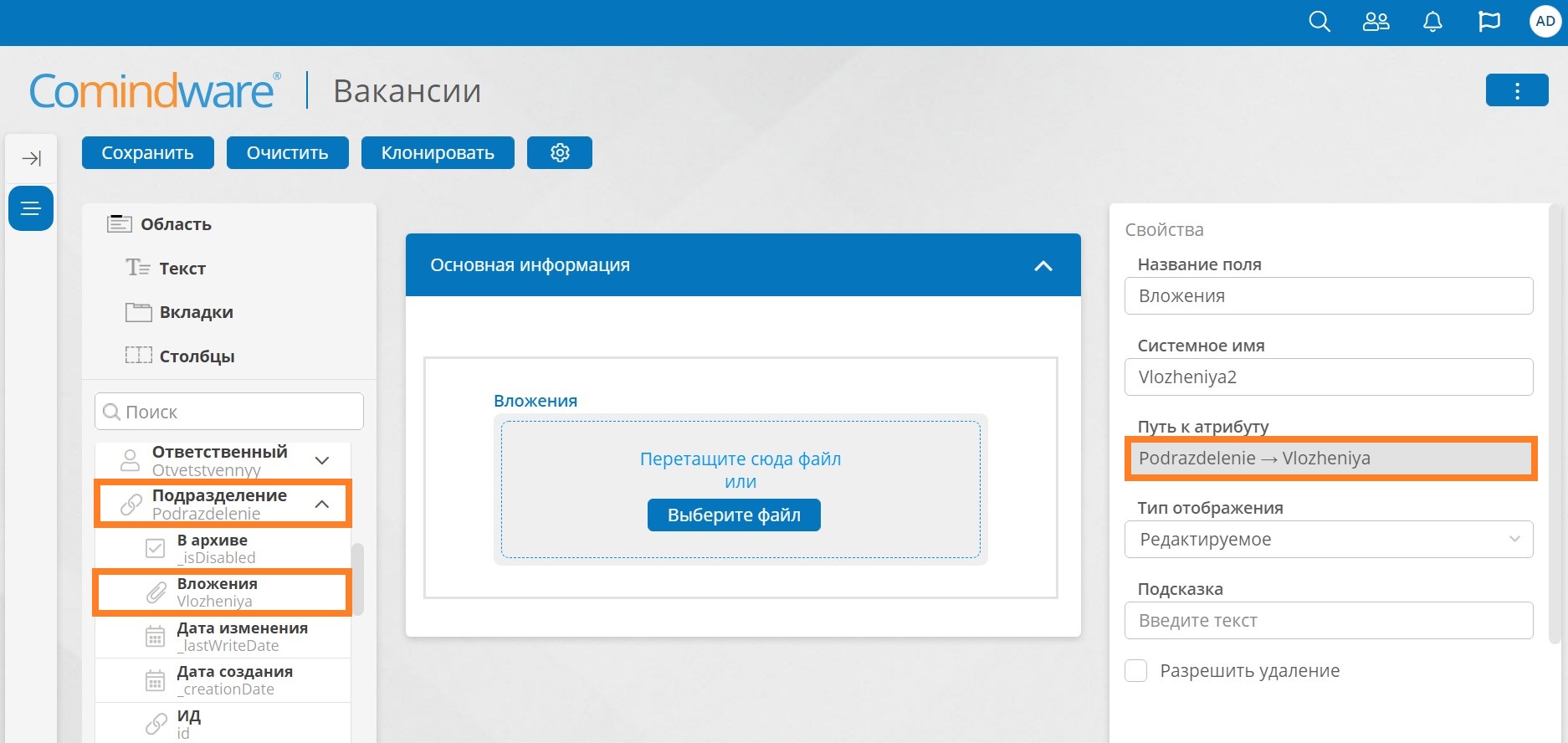Image resolution: width=1568 pixels, height=743 pixels.
Task: Click the Дата изменения calendar icon
Action: click(156, 636)
